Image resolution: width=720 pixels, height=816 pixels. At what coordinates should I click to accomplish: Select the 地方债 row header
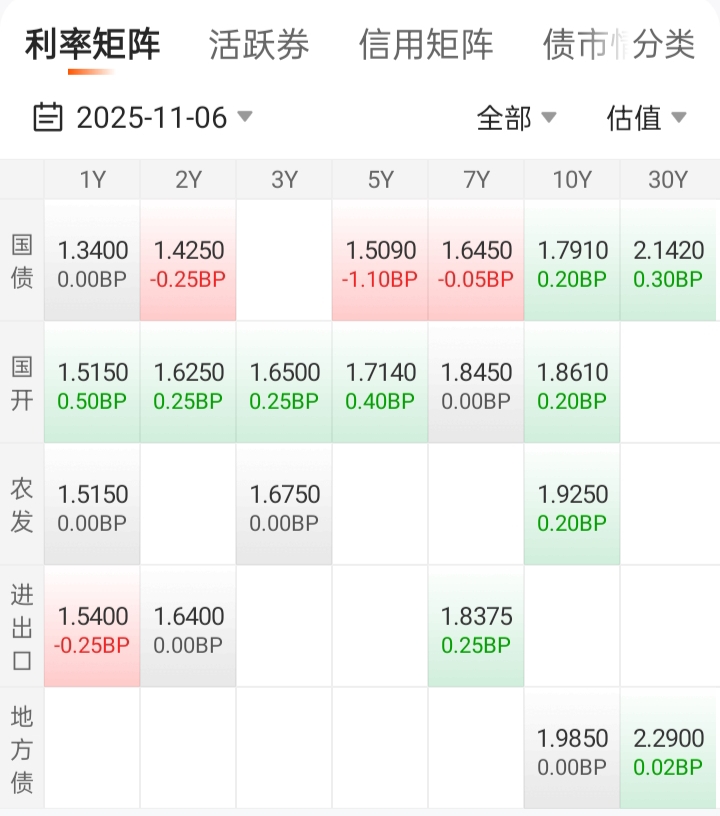click(22, 749)
